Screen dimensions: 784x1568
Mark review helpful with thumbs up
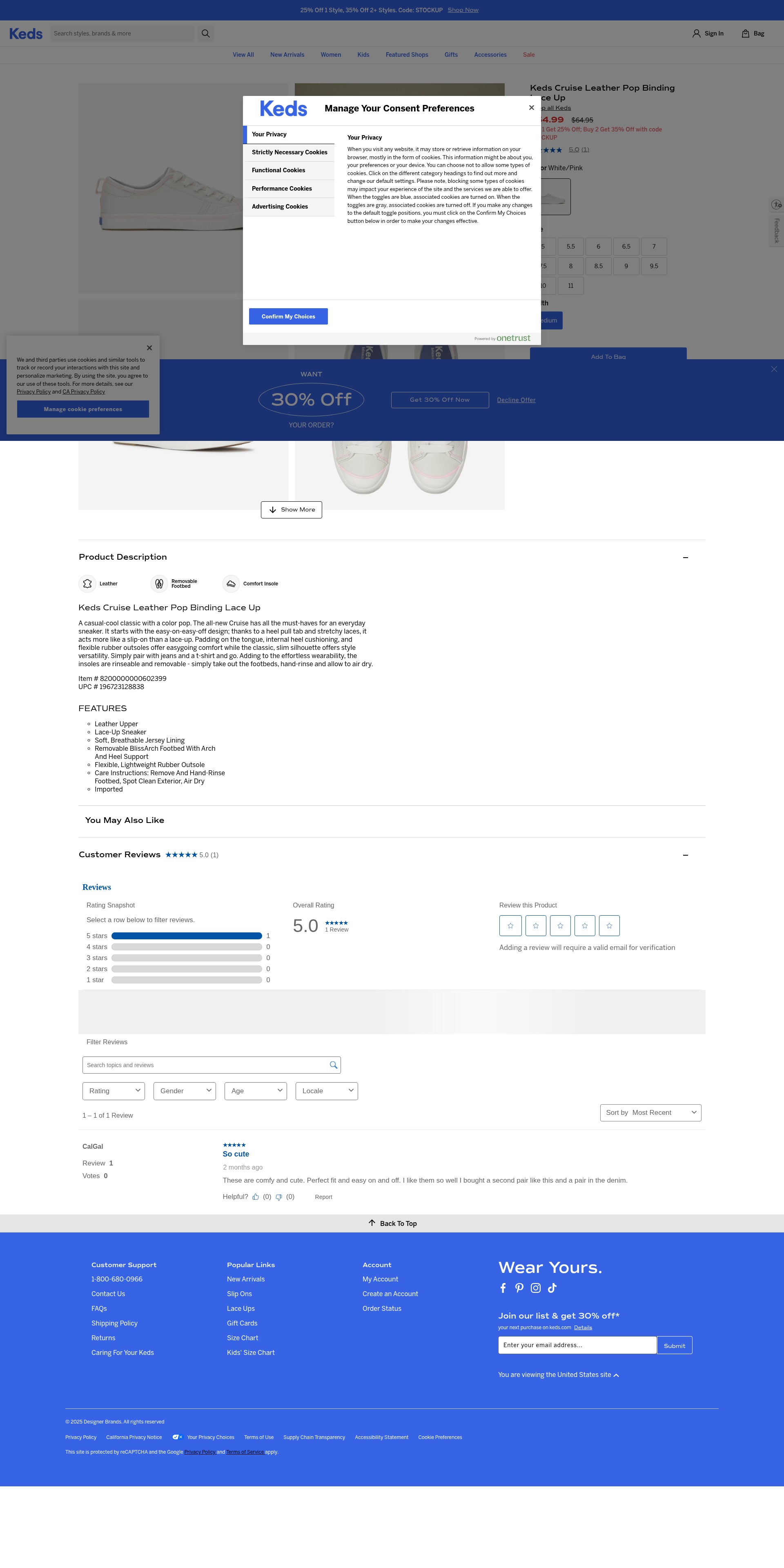[x=256, y=1197]
